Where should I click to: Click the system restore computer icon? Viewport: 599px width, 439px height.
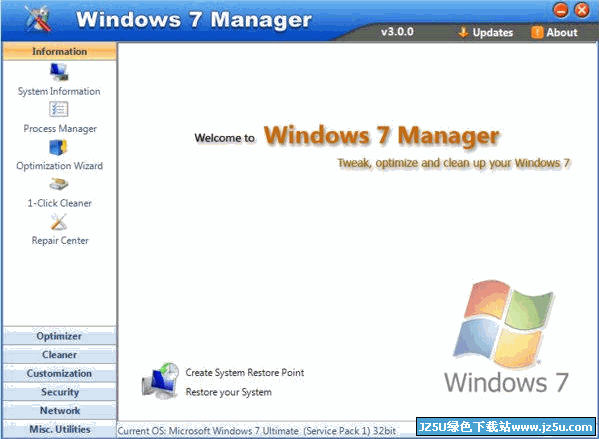160,381
